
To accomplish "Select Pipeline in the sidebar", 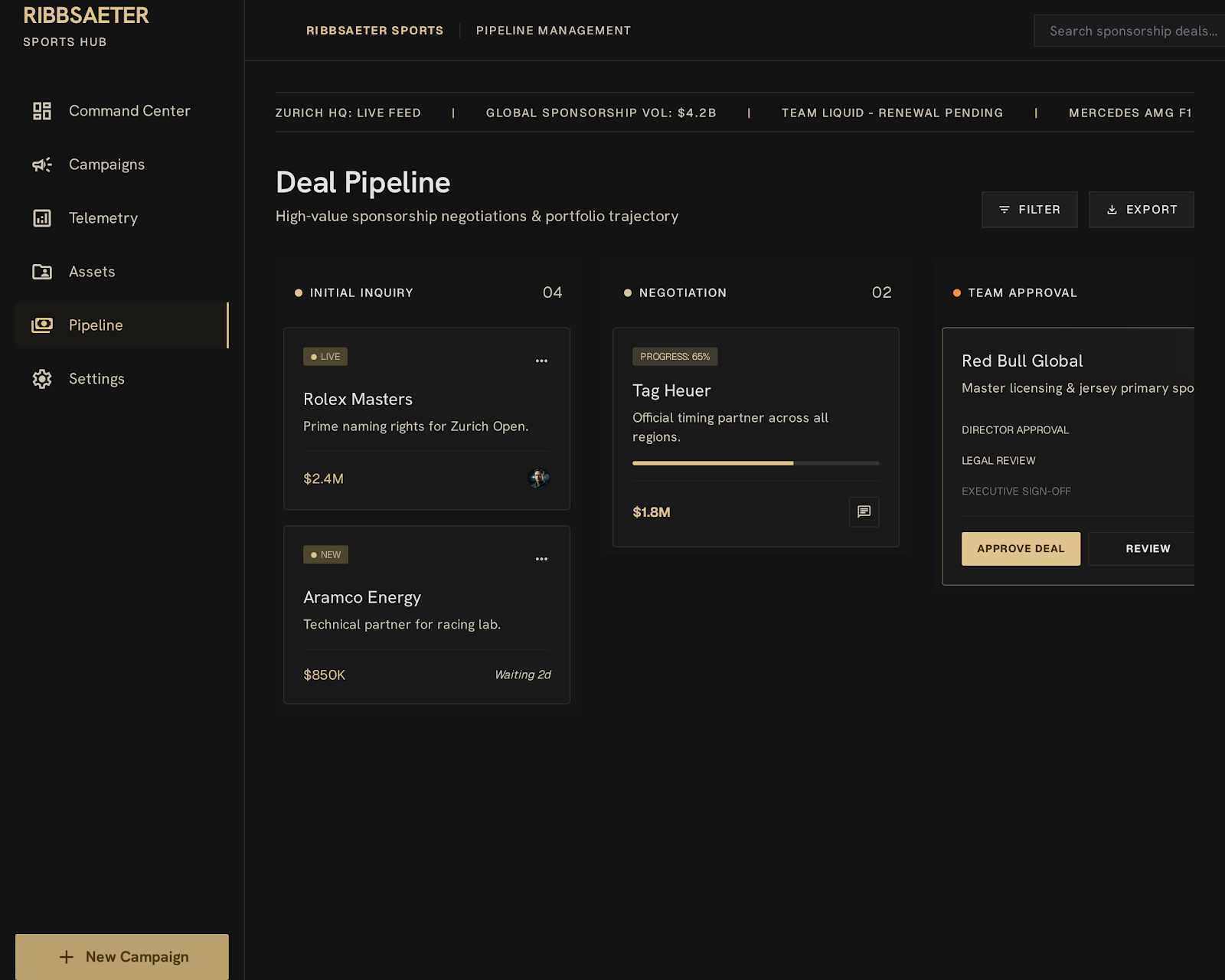I will tap(122, 325).
